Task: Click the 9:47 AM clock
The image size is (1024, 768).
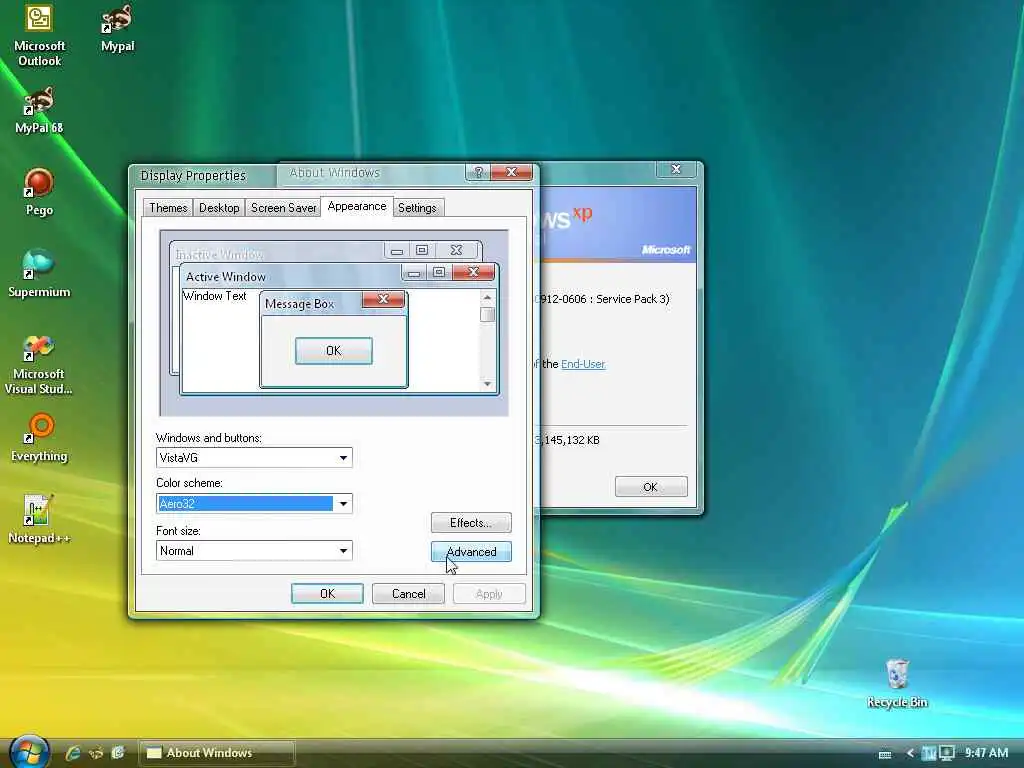Action: [986, 753]
